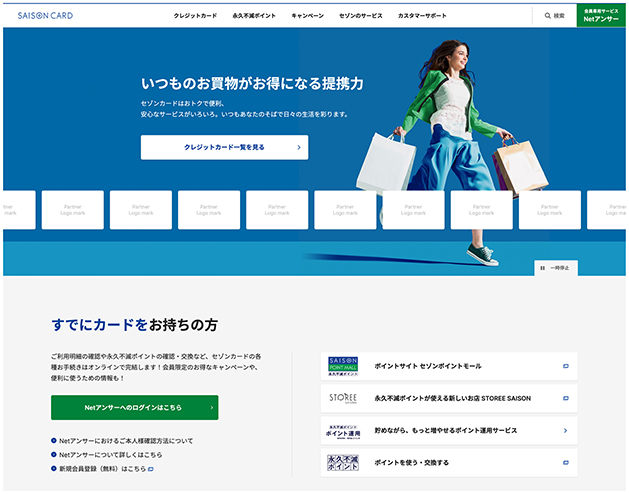Click the いつものお買物がお得になる提携力 headline
The height and width of the screenshot is (494, 629).
(x=252, y=83)
